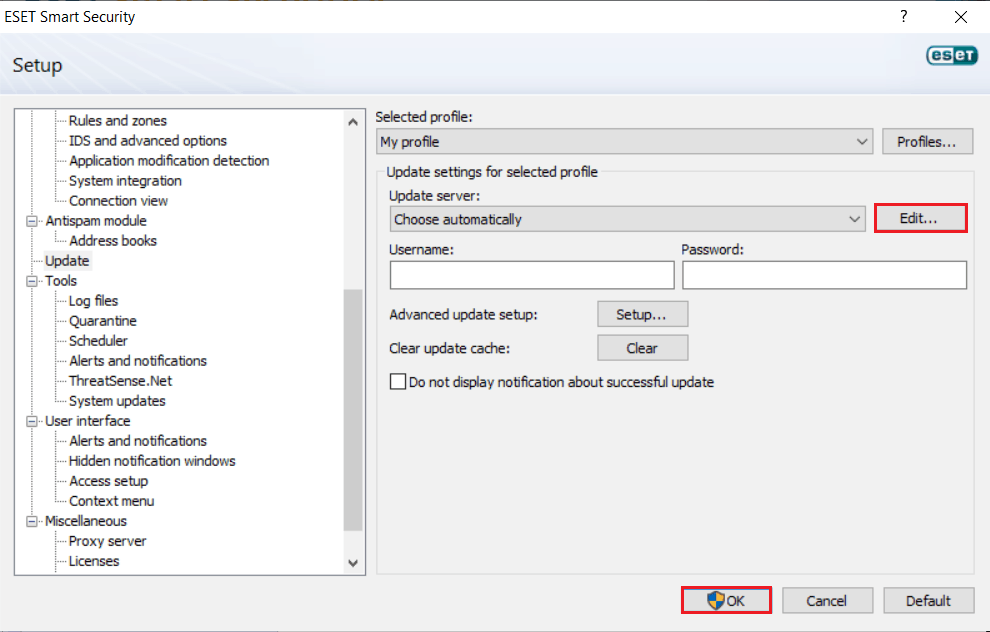Select Antispam module in tree
This screenshot has height=632, width=990.
pyautogui.click(x=95, y=221)
